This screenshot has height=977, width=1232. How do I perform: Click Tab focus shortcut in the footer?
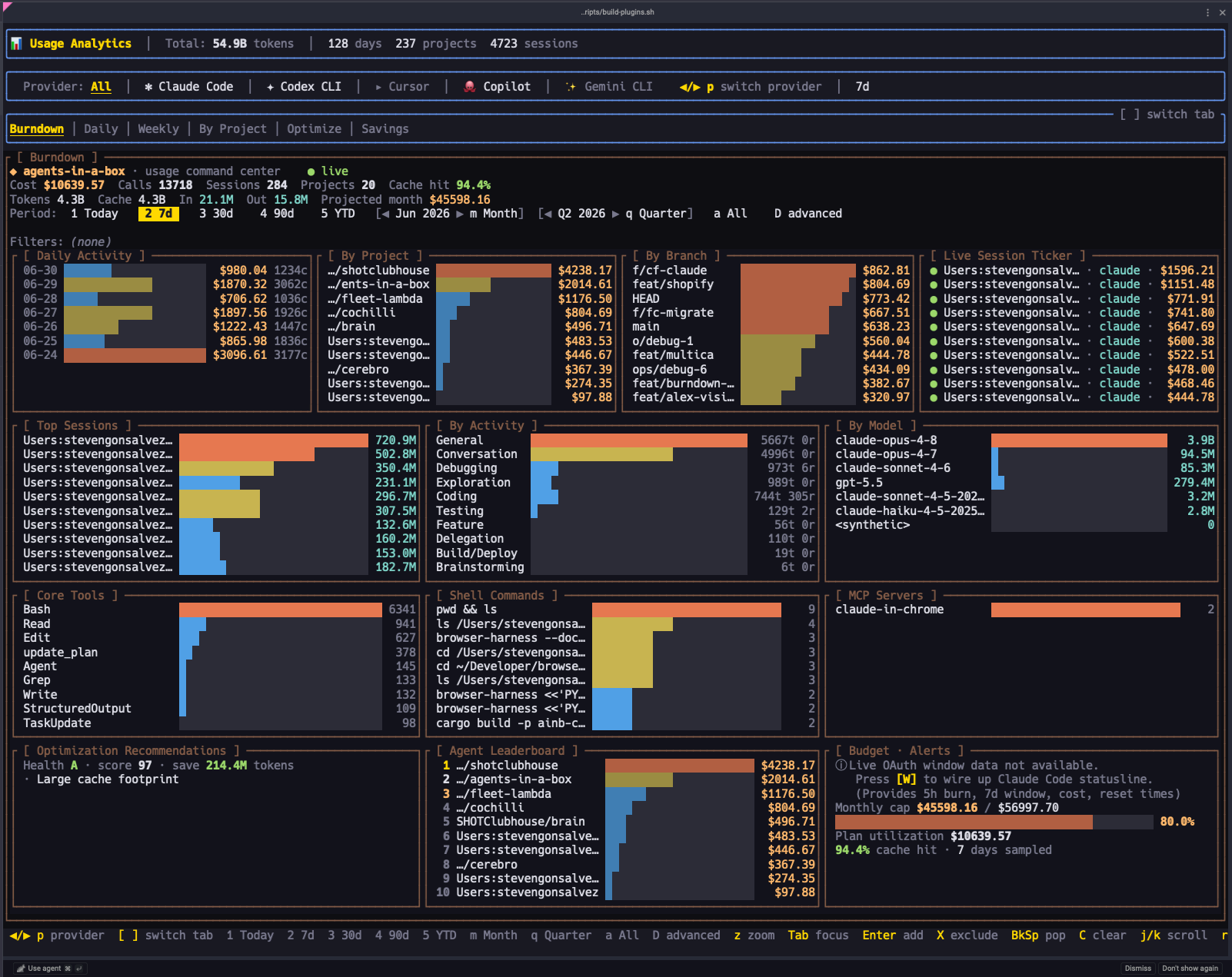[x=818, y=935]
